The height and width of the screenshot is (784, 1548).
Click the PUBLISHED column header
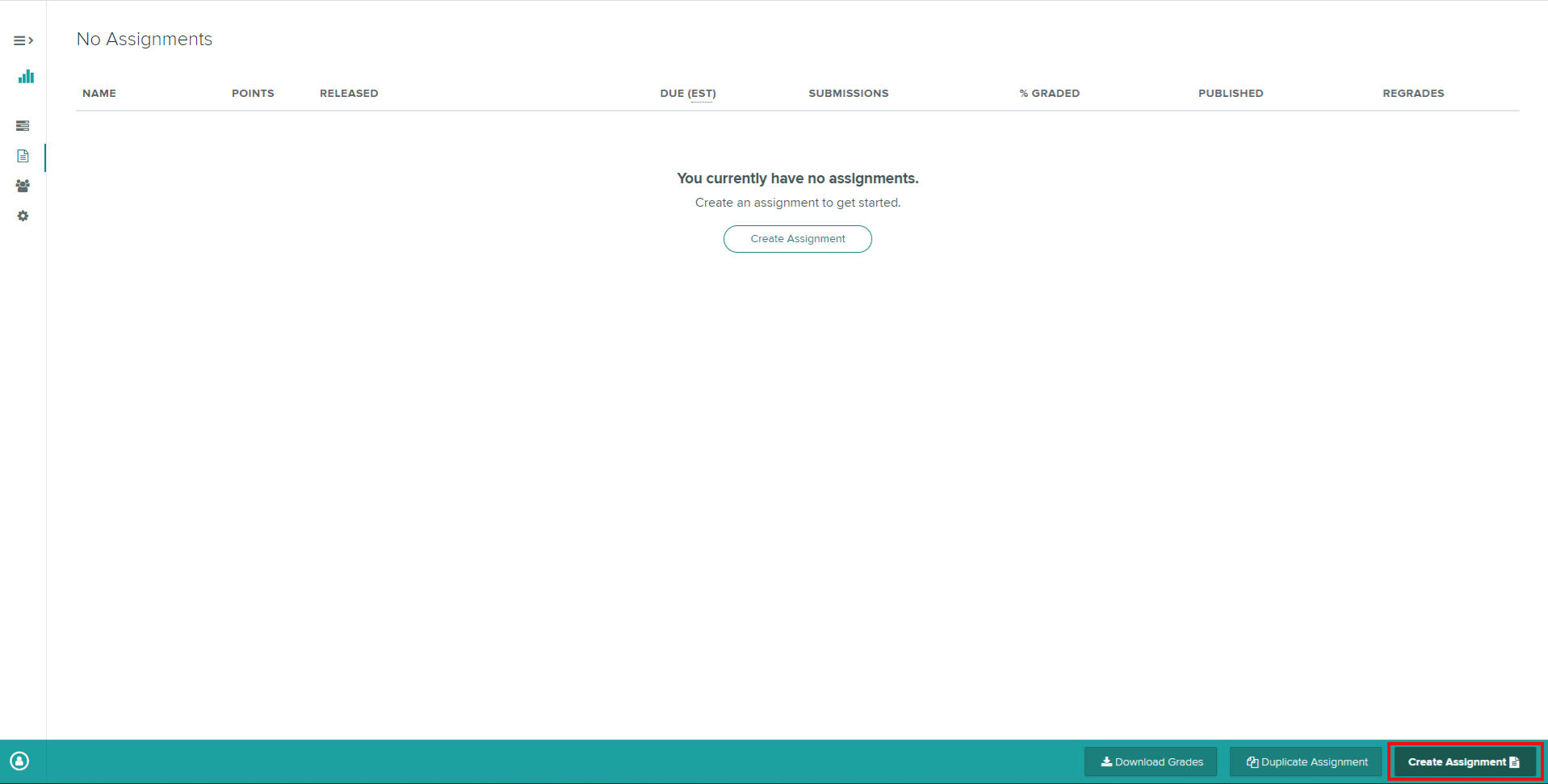(1231, 94)
